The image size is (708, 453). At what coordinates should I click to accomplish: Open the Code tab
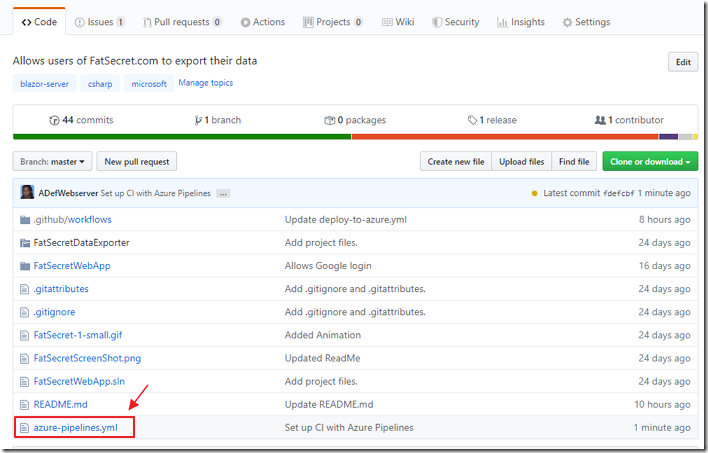point(39,22)
